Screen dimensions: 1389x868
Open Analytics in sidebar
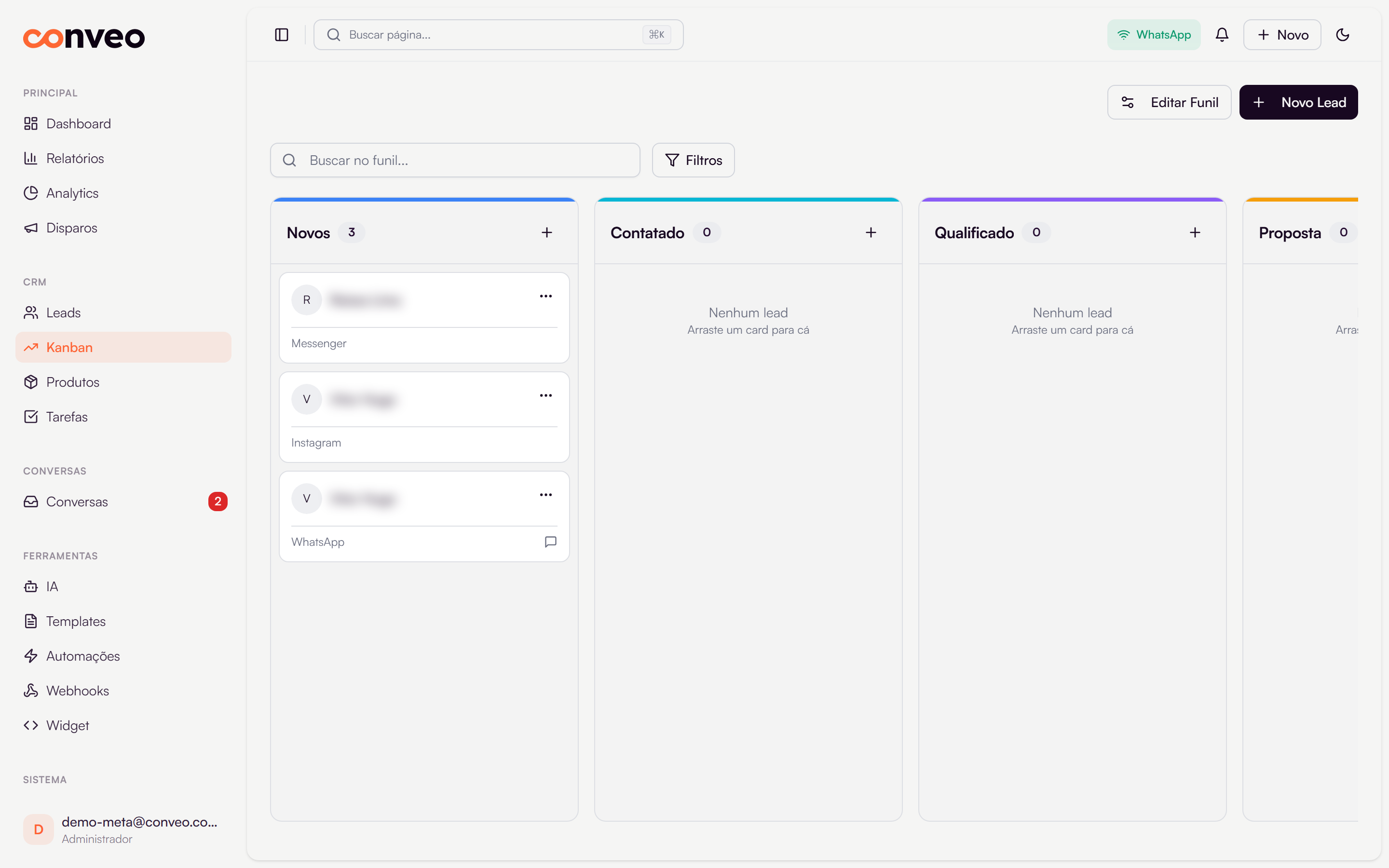[123, 193]
